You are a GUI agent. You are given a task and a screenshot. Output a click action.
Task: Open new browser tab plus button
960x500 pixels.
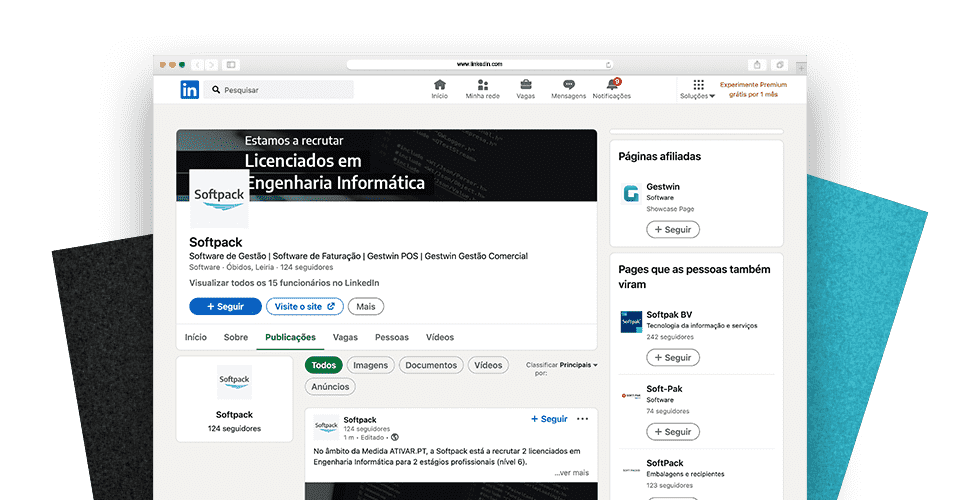pos(801,68)
